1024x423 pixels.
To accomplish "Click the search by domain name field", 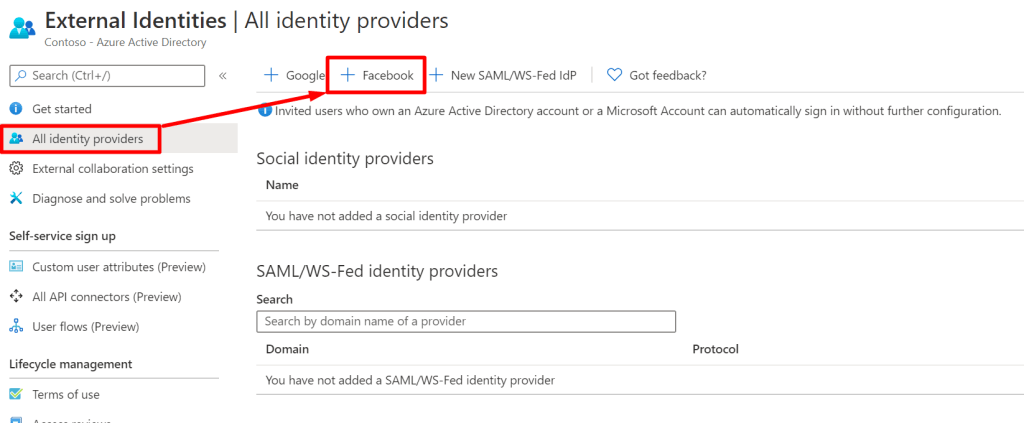I will 466,322.
